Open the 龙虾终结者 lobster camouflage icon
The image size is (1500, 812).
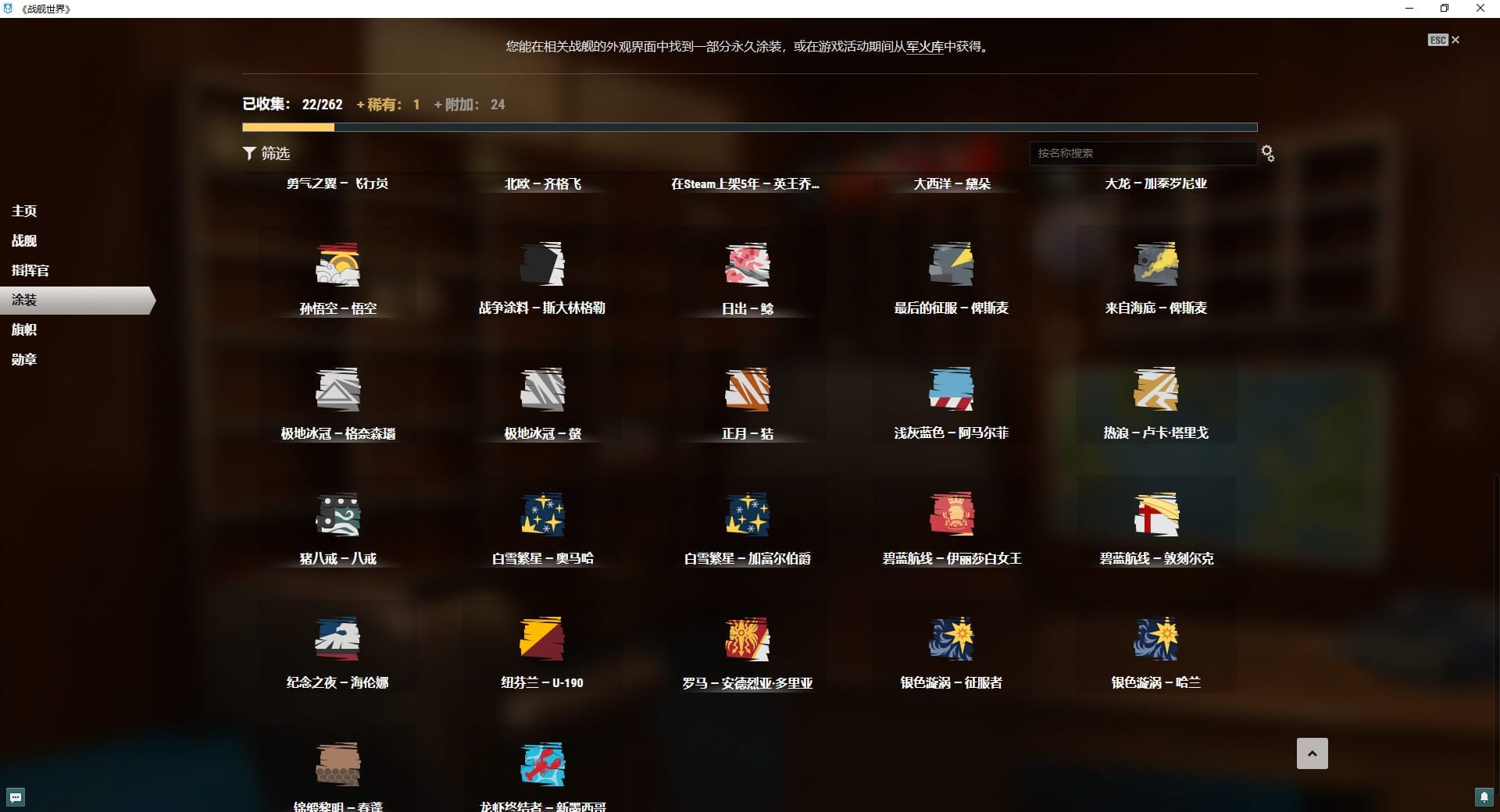pos(542,764)
